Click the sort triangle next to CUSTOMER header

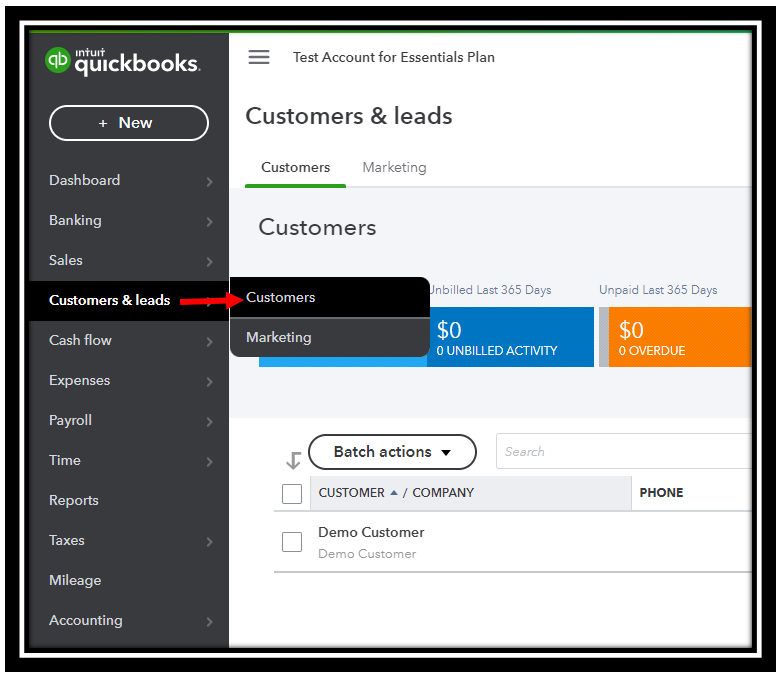(393, 492)
